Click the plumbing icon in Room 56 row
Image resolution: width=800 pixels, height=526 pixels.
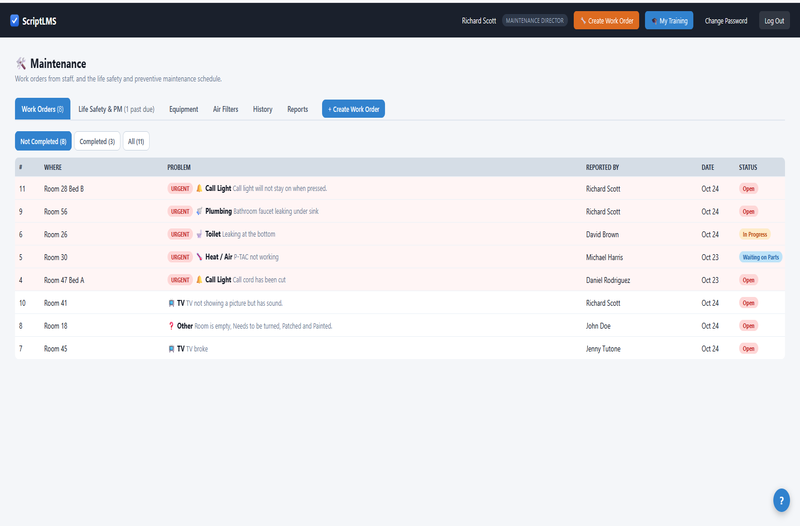tap(199, 211)
